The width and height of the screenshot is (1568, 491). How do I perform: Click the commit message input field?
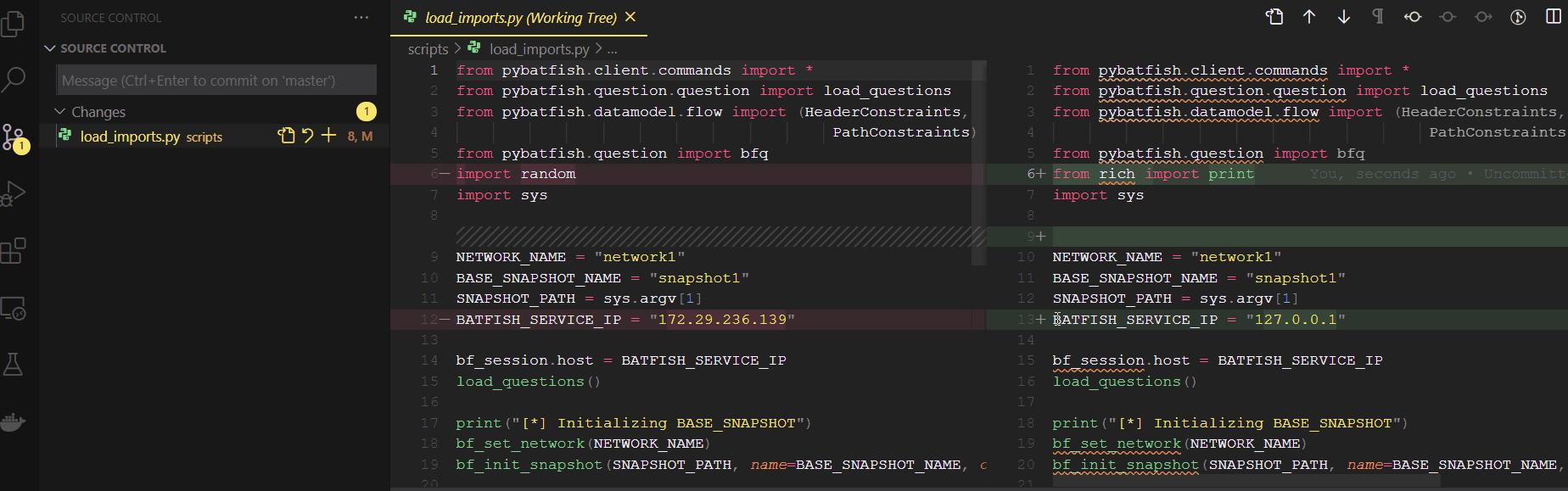pyautogui.click(x=216, y=80)
